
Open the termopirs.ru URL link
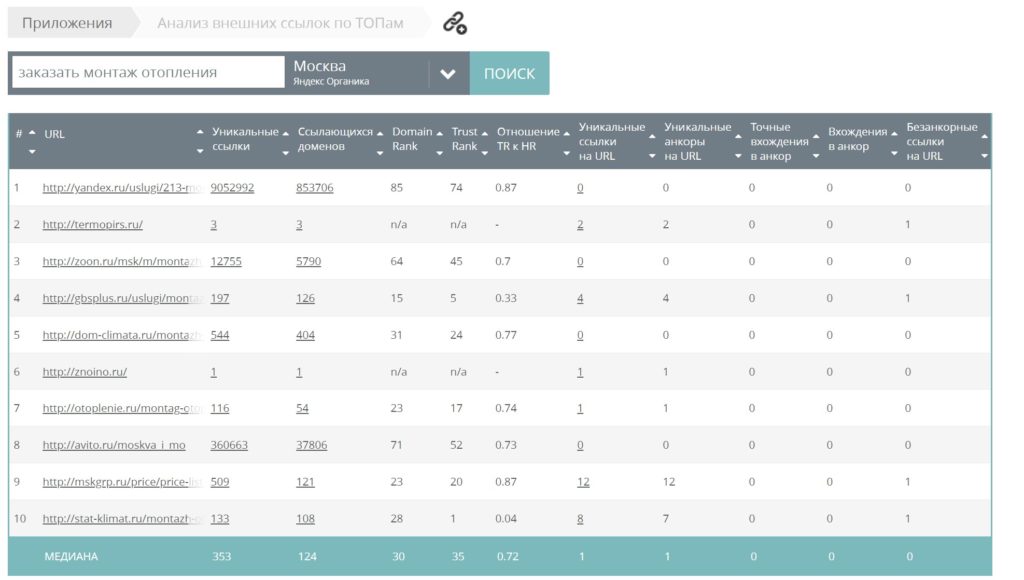click(x=92, y=225)
